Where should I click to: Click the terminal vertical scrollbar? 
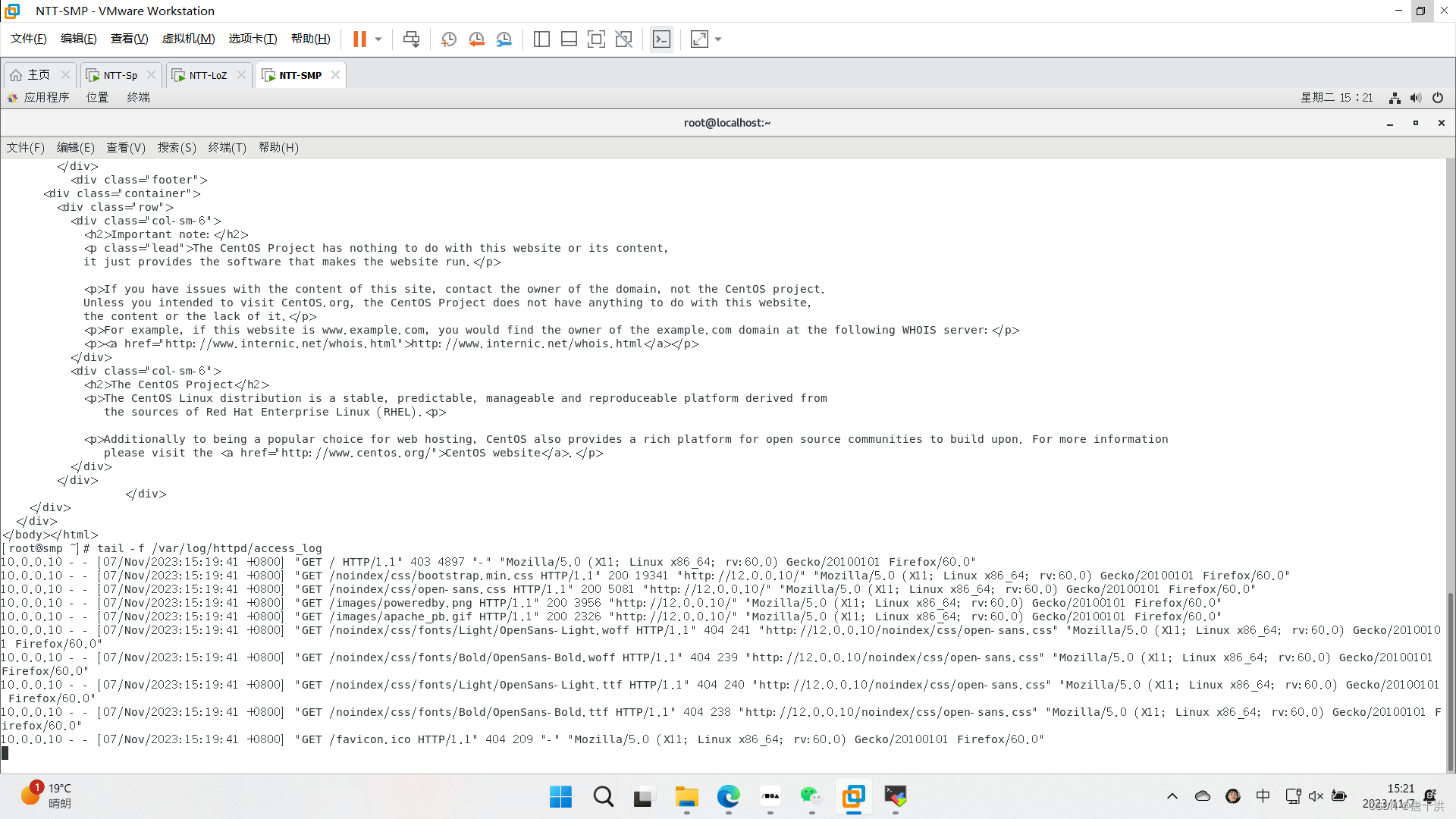click(1450, 675)
